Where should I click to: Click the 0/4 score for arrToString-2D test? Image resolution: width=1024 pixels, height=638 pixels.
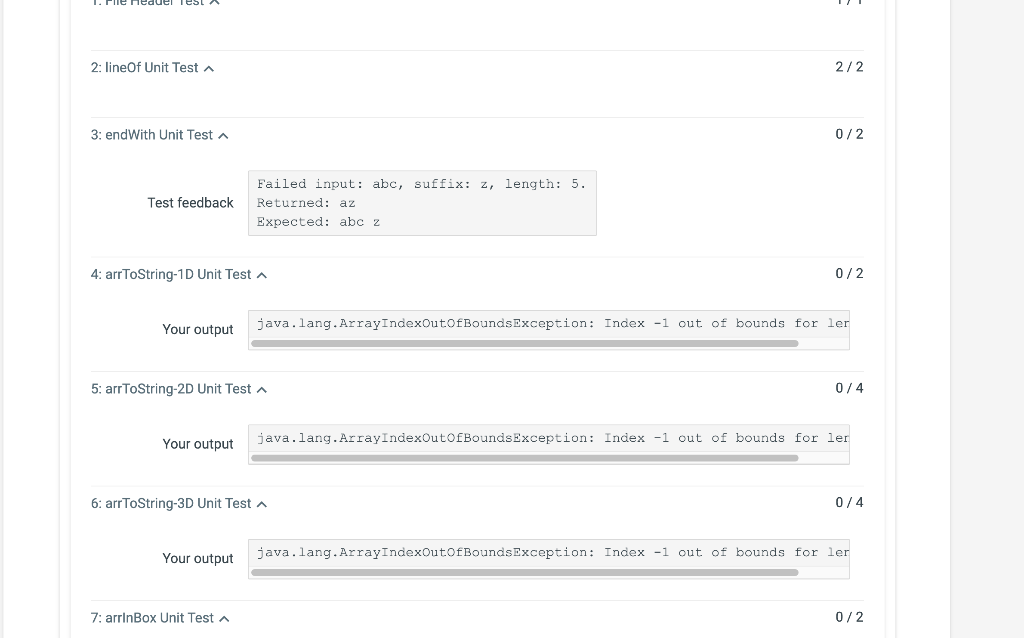coord(847,388)
